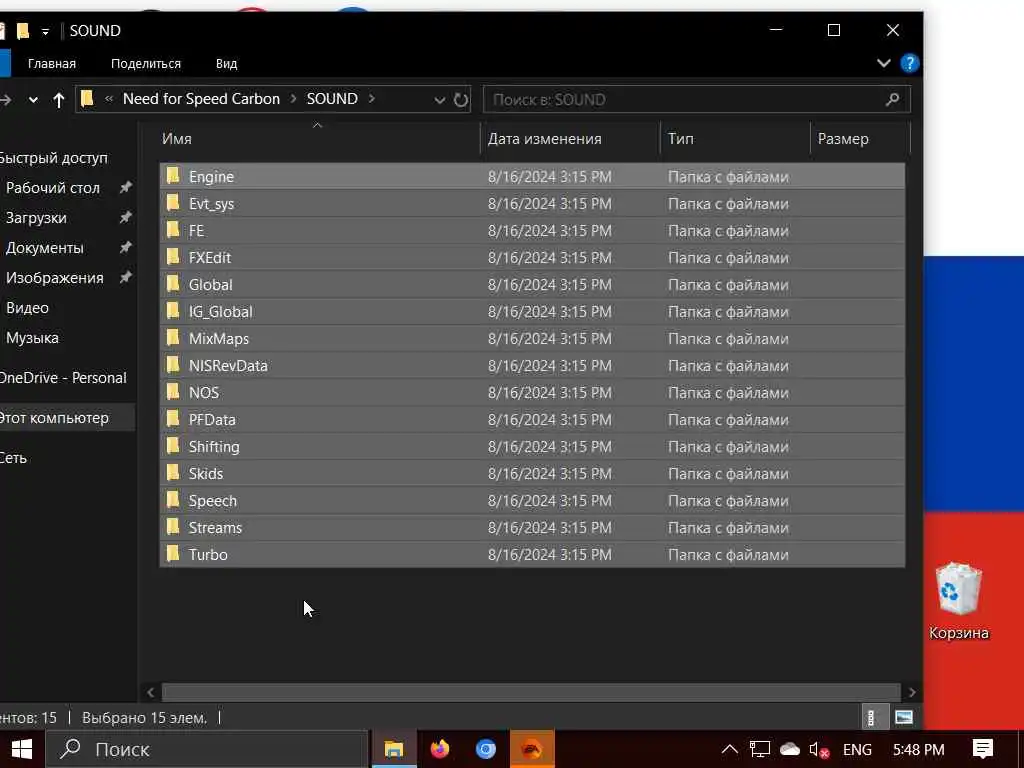Image resolution: width=1024 pixels, height=768 pixels.
Task: Select the IG_Global folder icon
Action: (173, 311)
